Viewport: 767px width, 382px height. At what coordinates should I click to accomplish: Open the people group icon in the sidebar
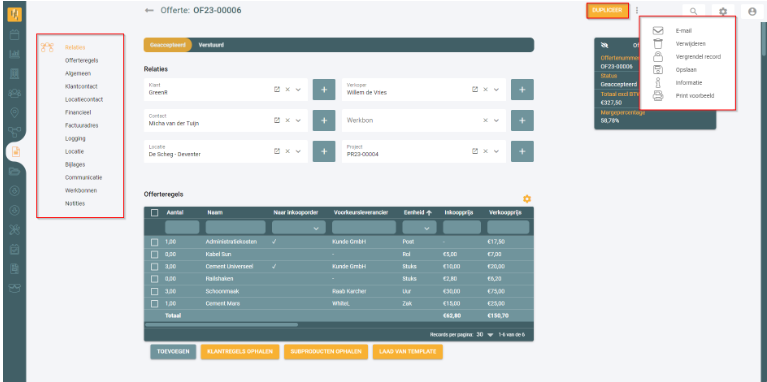pyautogui.click(x=15, y=92)
